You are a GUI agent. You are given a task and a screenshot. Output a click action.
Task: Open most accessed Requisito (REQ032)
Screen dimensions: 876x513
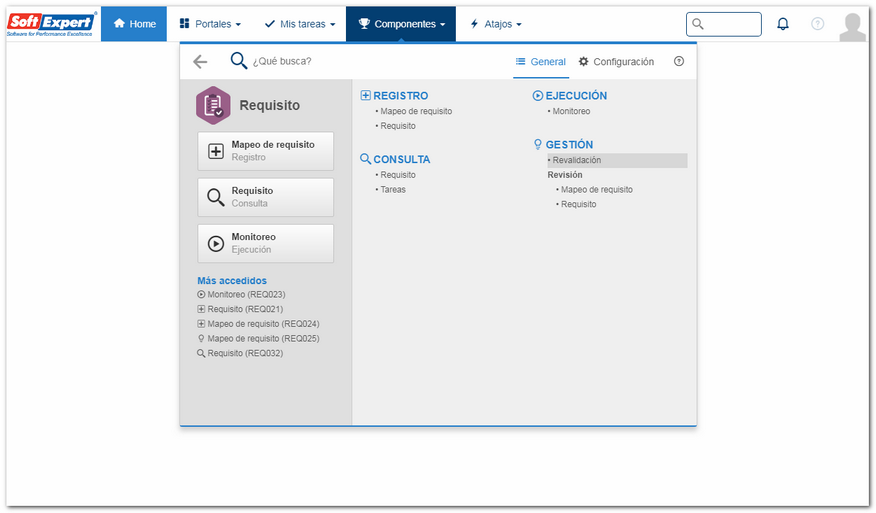240,353
